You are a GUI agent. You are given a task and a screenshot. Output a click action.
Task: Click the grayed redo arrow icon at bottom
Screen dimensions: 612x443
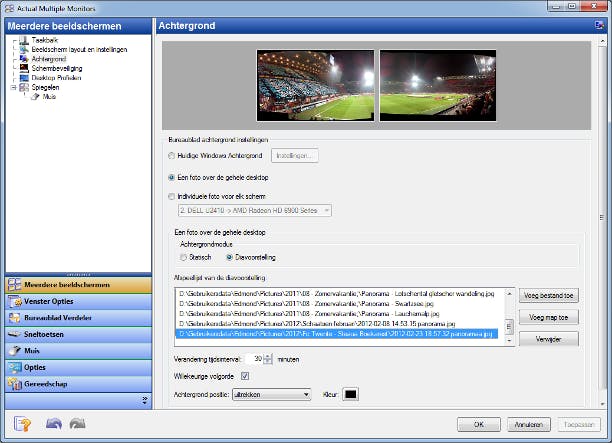pos(77,424)
